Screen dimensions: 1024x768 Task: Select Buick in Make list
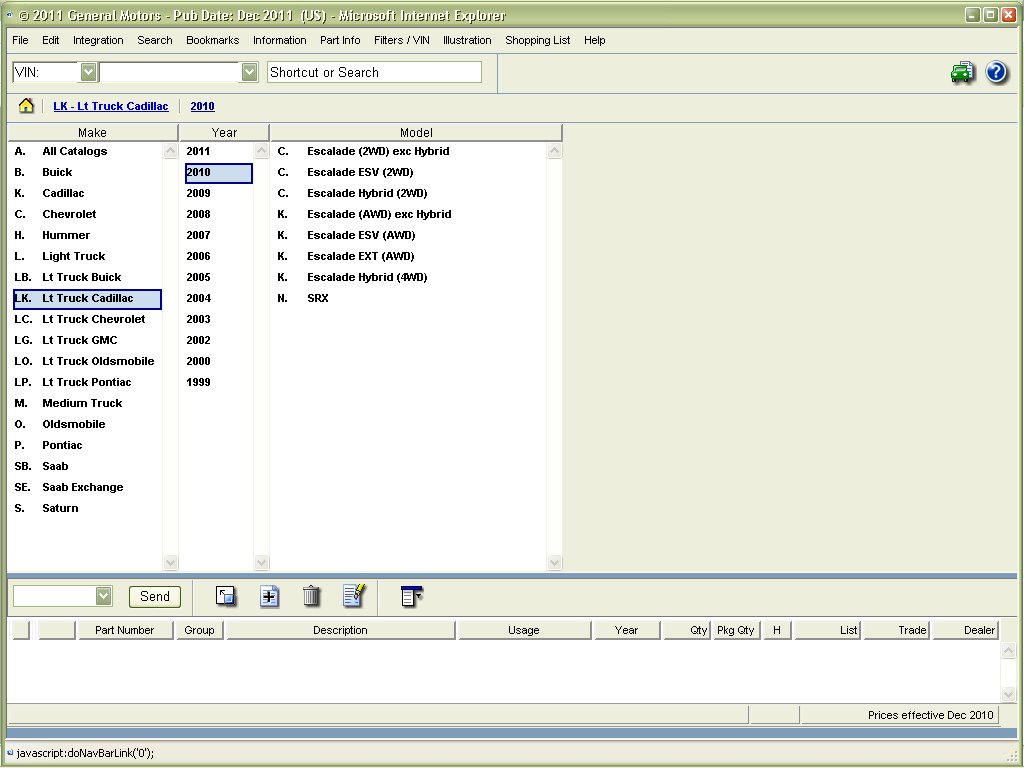click(x=87, y=172)
